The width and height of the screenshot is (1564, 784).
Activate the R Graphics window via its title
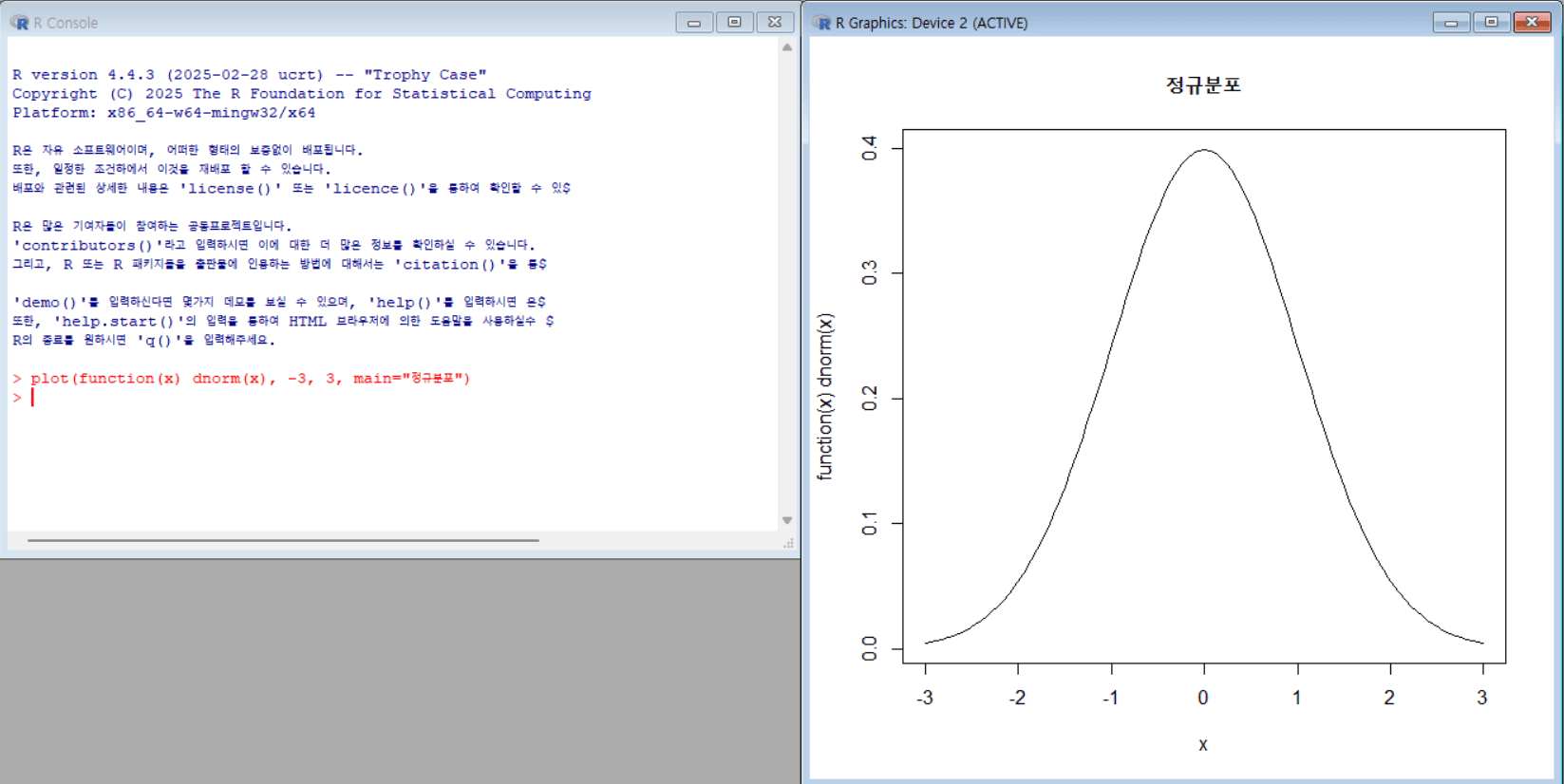coord(931,23)
